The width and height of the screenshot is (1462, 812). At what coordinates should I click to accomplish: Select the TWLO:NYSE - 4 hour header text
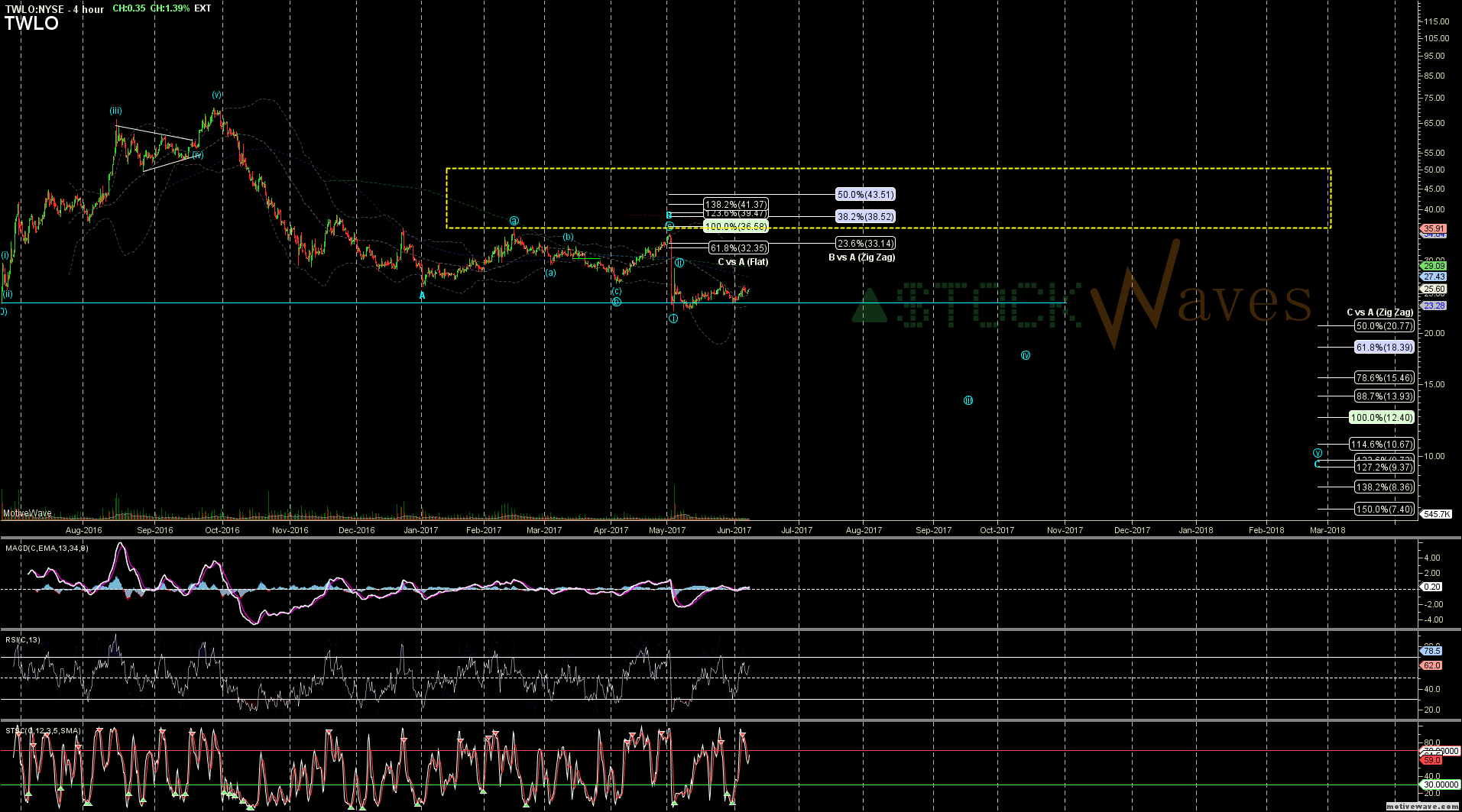pos(54,9)
